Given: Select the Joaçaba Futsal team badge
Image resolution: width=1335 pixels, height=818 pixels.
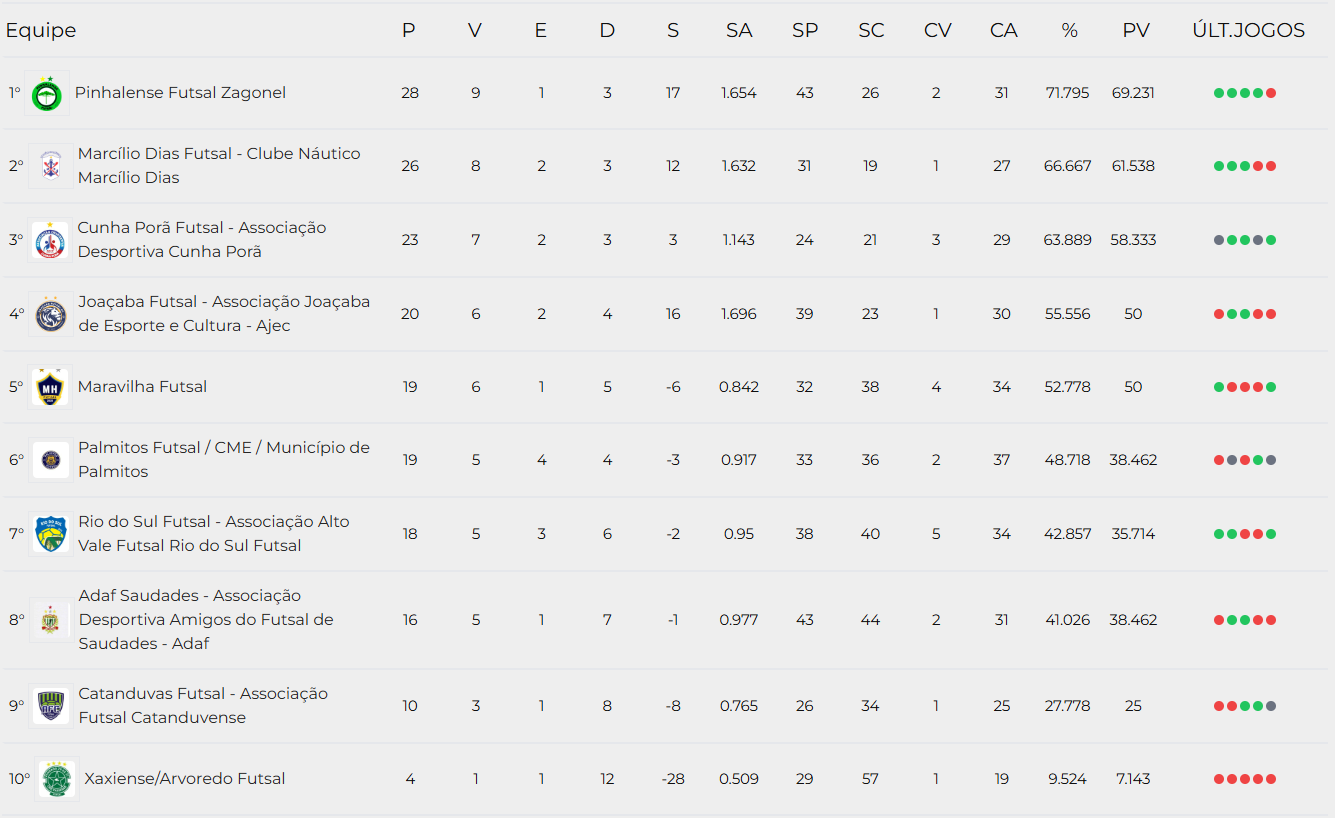Looking at the screenshot, I should tap(50, 314).
